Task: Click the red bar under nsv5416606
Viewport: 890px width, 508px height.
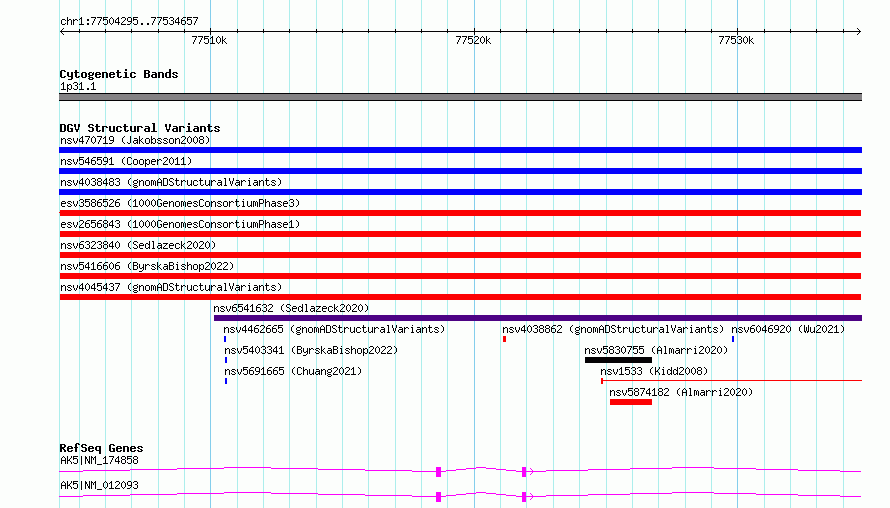Action: pyautogui.click(x=460, y=276)
